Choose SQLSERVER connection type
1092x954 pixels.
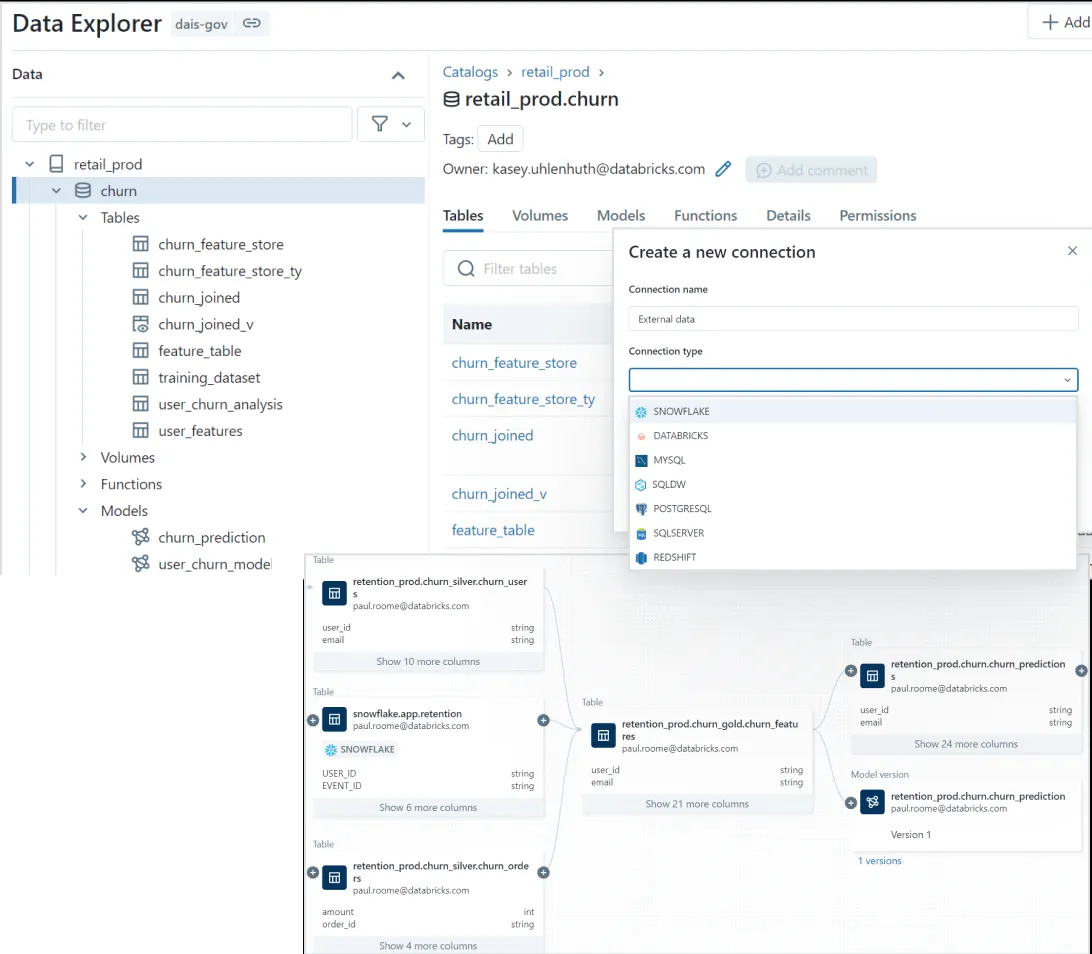coord(852,533)
